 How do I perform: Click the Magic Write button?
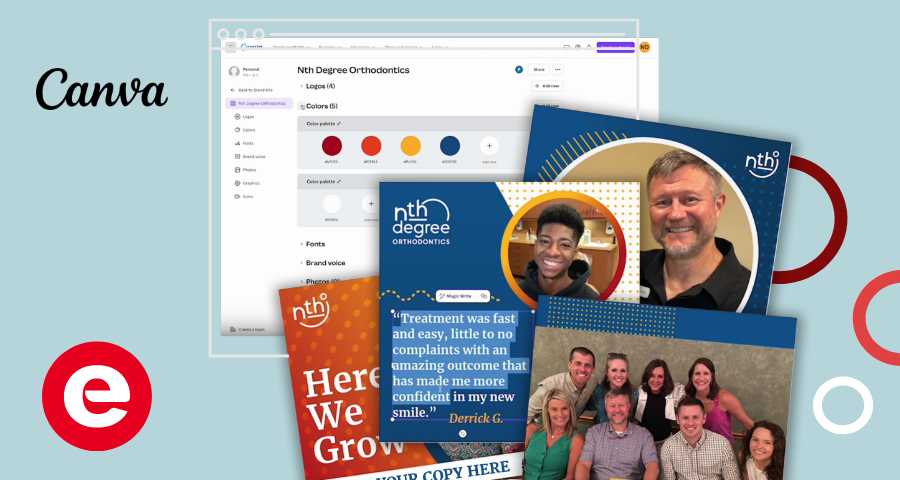pos(456,296)
